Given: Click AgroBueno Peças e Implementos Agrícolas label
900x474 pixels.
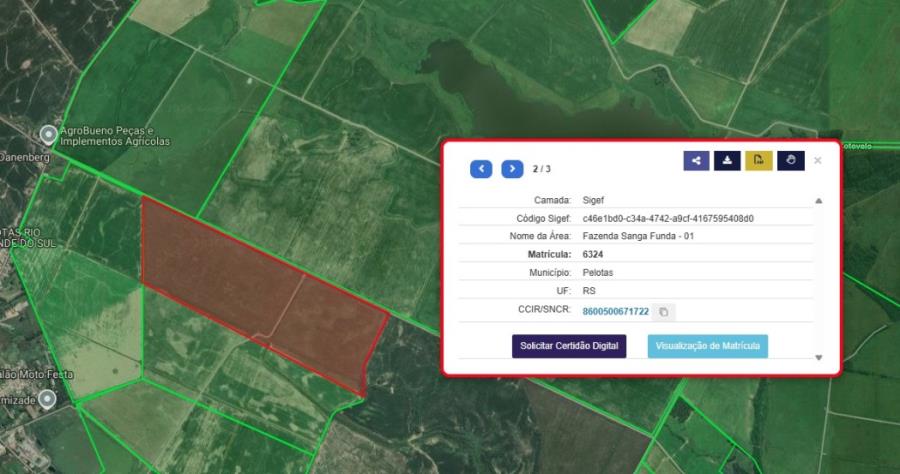Looking at the screenshot, I should coord(115,136).
